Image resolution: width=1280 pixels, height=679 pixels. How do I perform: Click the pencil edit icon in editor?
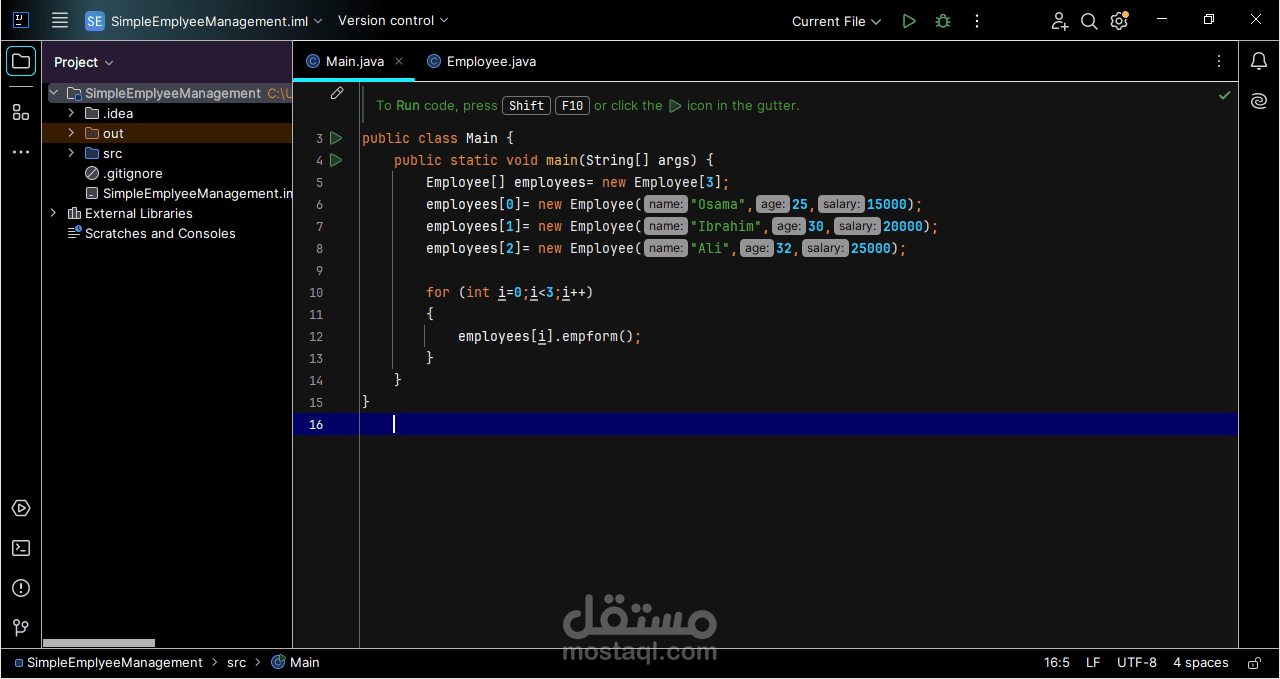click(x=337, y=93)
